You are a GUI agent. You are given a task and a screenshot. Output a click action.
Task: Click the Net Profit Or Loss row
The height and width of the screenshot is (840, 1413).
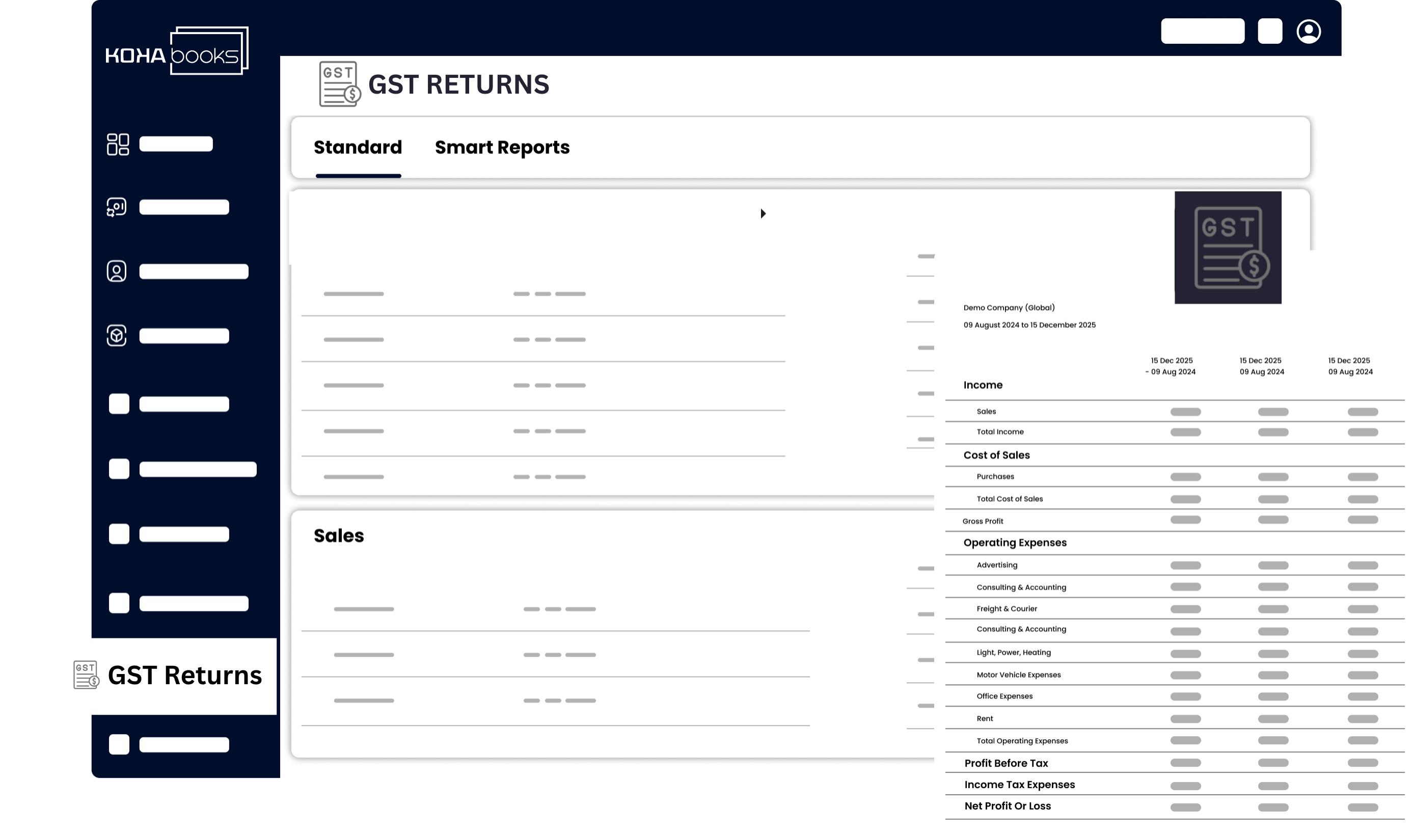click(x=1007, y=806)
